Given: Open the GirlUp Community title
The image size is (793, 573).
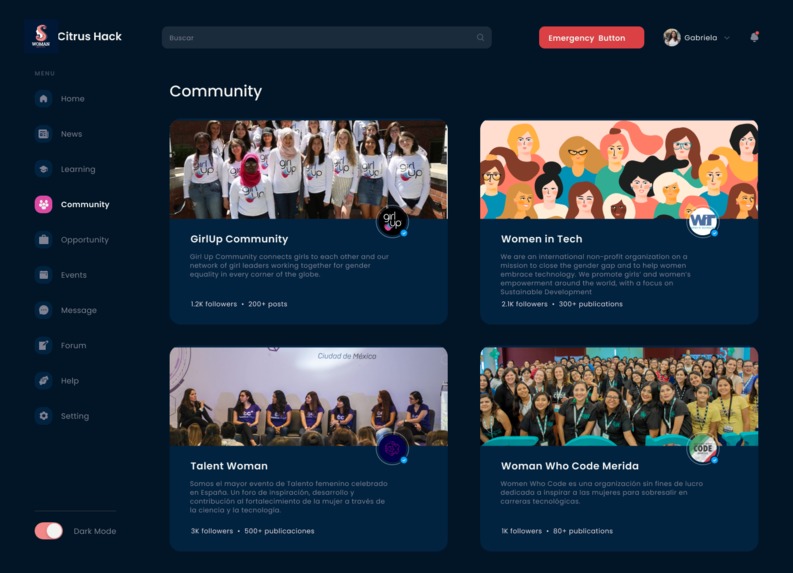Looking at the screenshot, I should click(239, 239).
